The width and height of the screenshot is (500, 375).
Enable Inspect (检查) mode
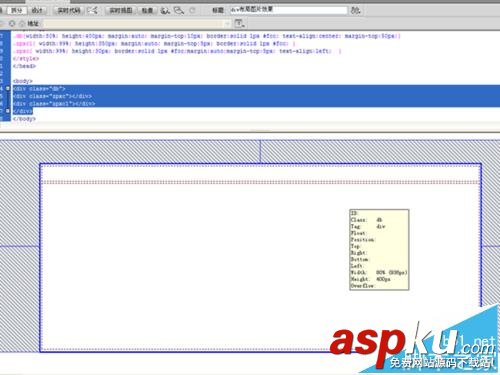(147, 10)
